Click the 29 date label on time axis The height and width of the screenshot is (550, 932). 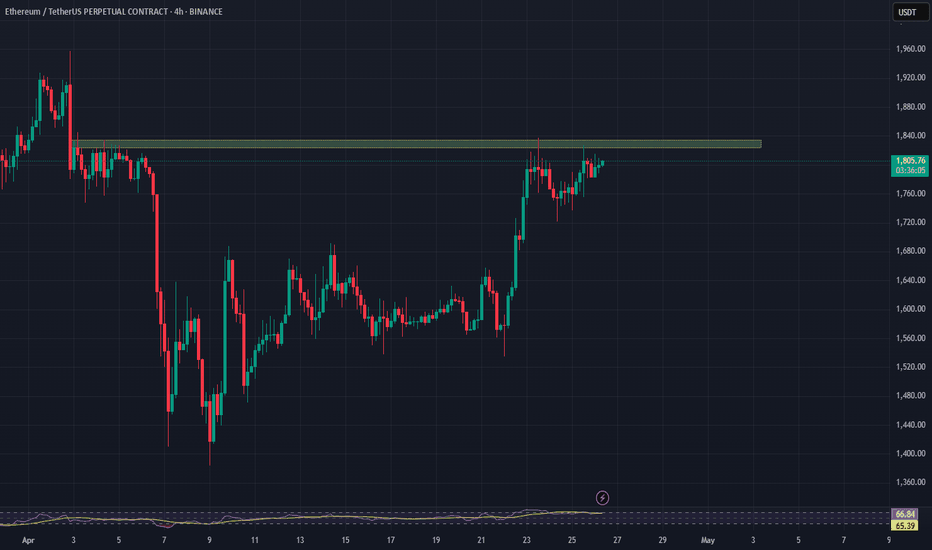[x=662, y=540]
